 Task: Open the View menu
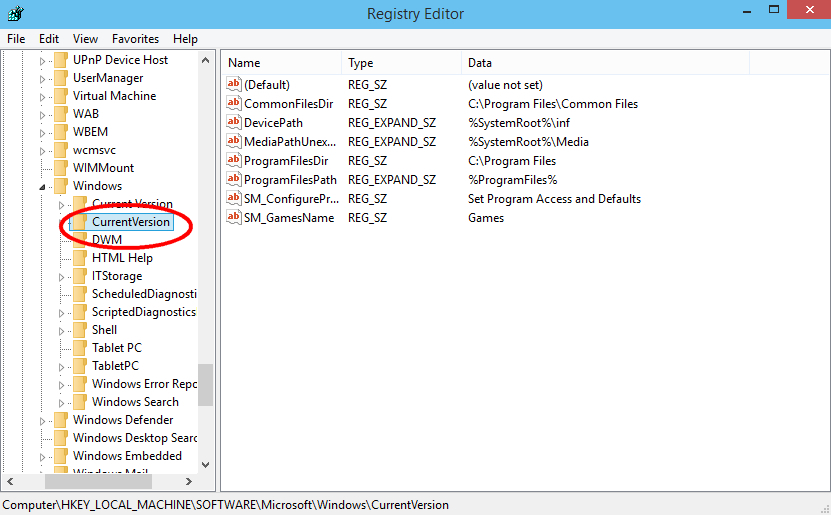point(85,39)
